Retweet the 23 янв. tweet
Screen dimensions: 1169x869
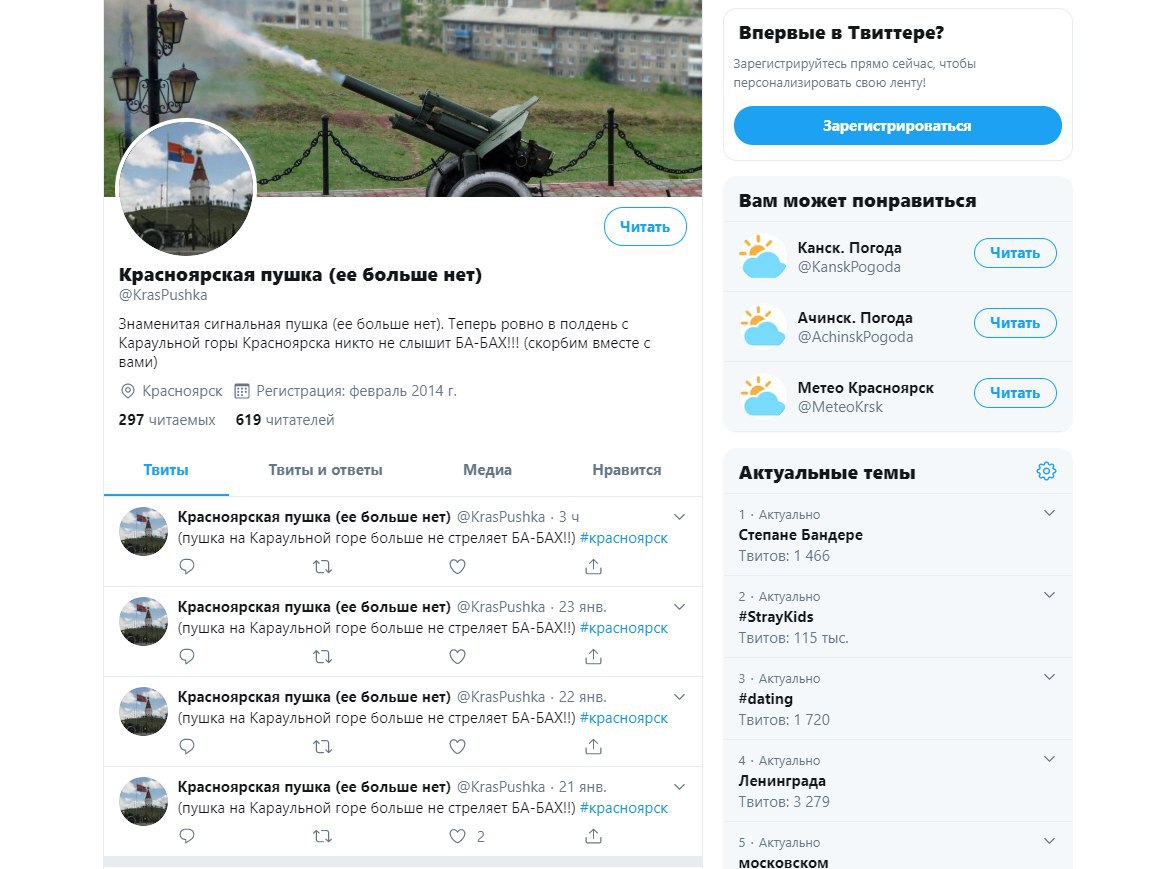322,657
